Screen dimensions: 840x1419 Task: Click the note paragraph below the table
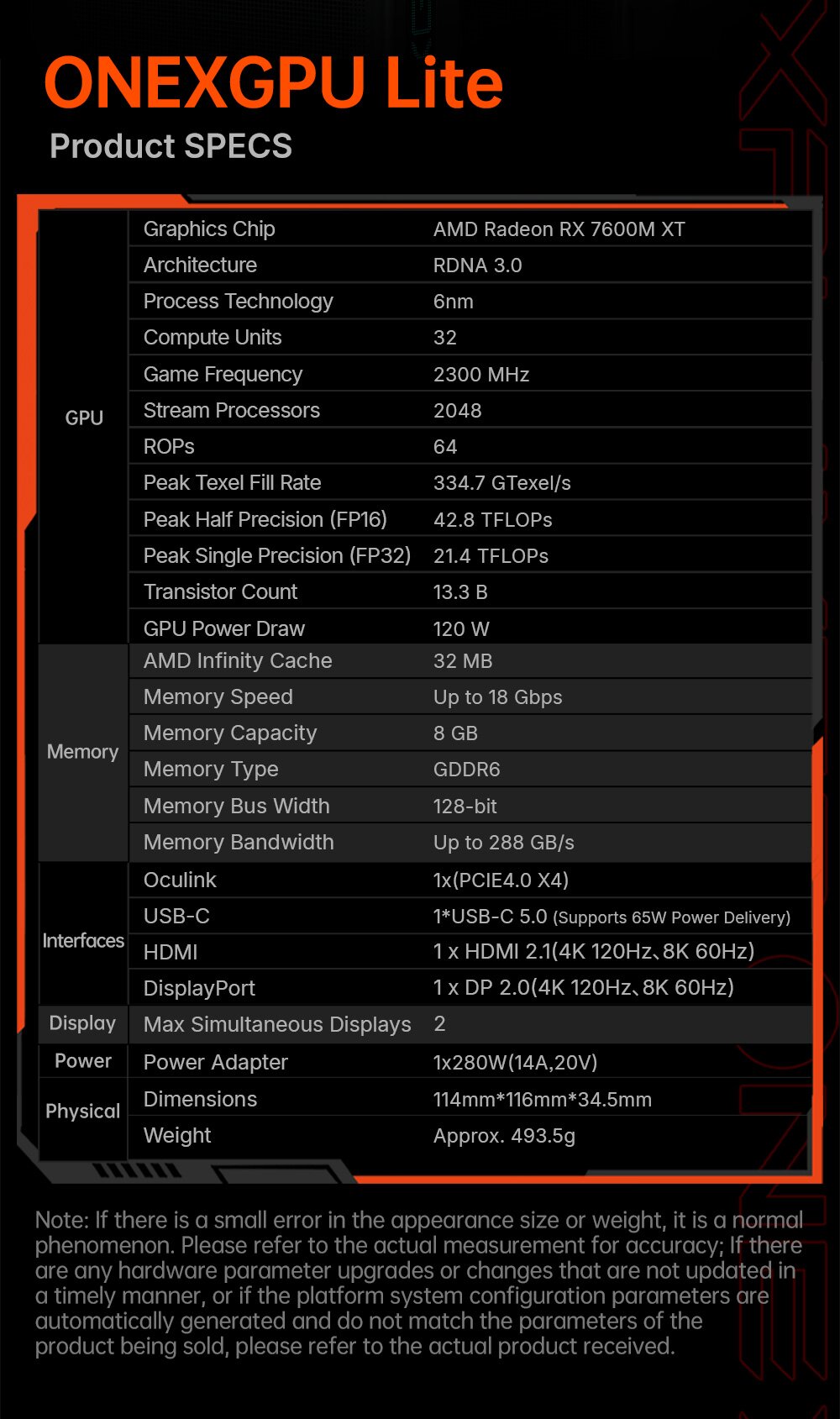pos(418,1282)
